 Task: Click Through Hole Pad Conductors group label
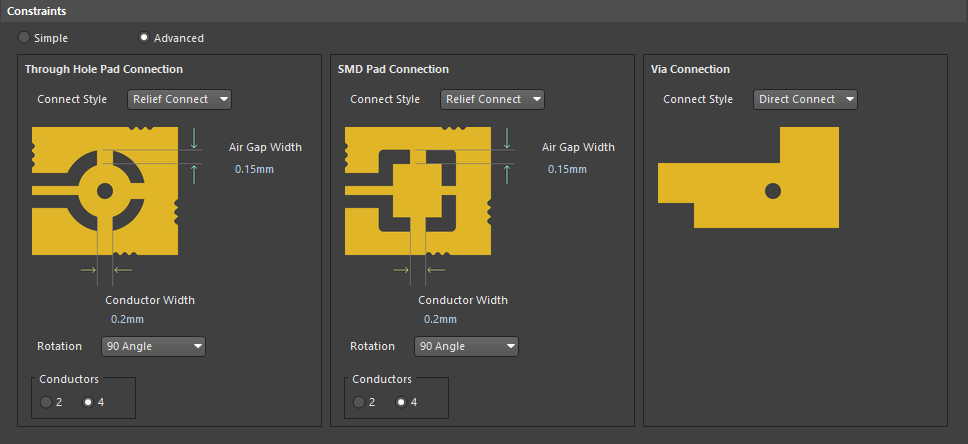point(69,379)
